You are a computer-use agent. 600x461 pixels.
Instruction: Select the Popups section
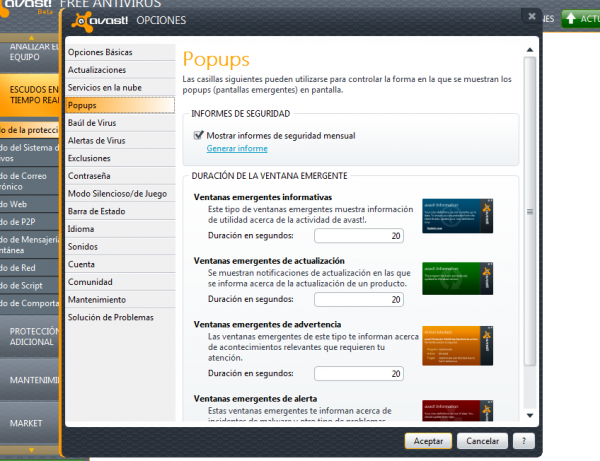tap(120, 105)
